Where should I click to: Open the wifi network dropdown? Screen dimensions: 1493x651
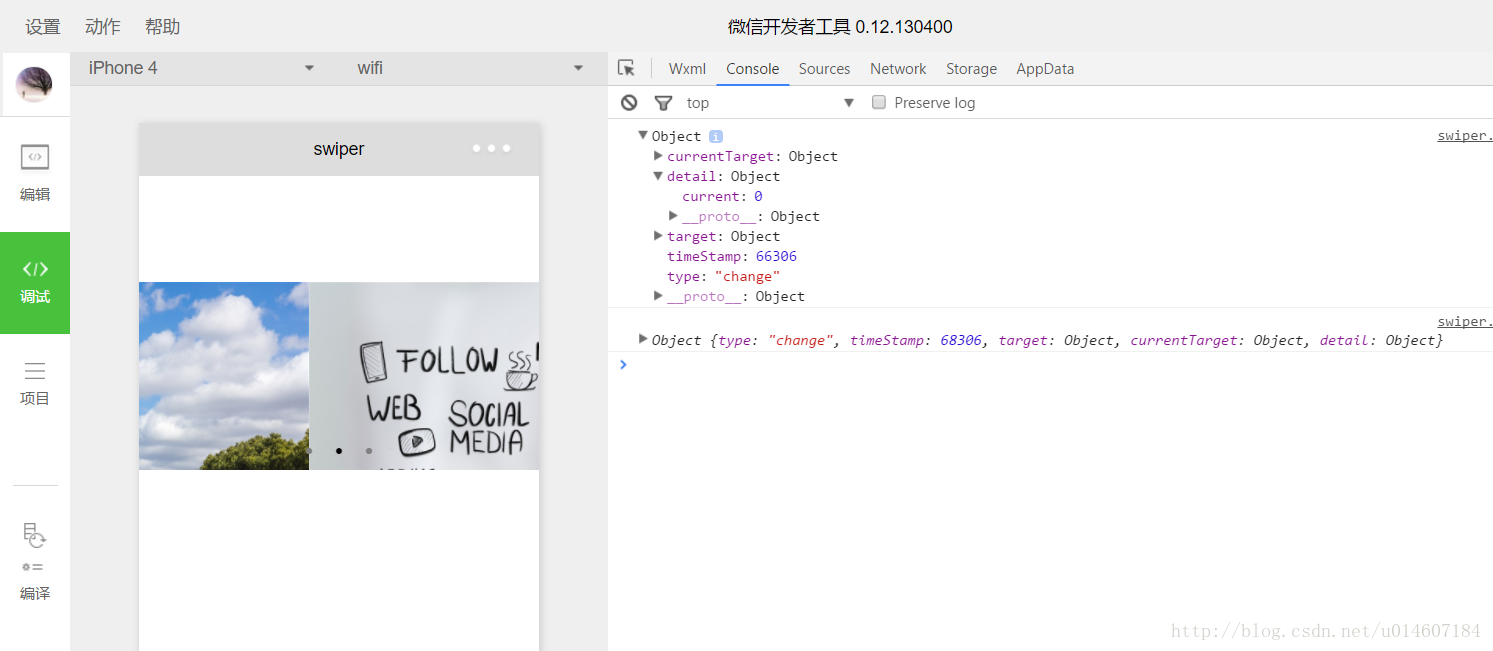pyautogui.click(x=470, y=68)
